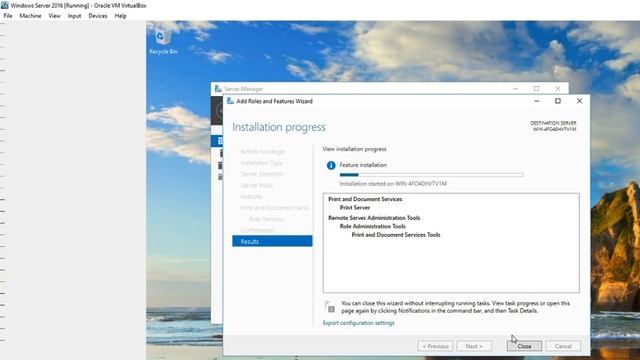Viewport: 640px width, 360px height.
Task: Close the Server Manager window
Action: click(x=558, y=89)
